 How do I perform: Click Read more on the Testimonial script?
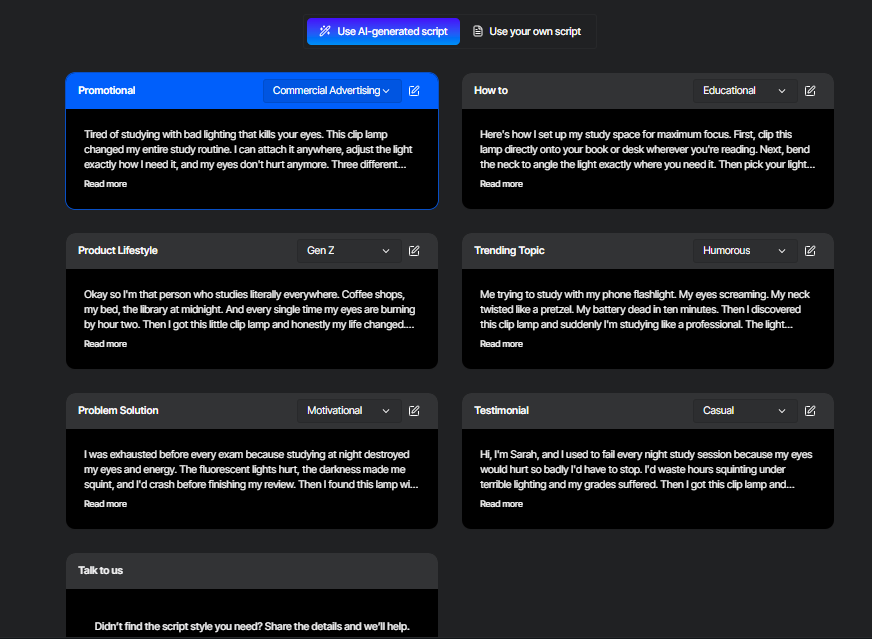point(501,504)
